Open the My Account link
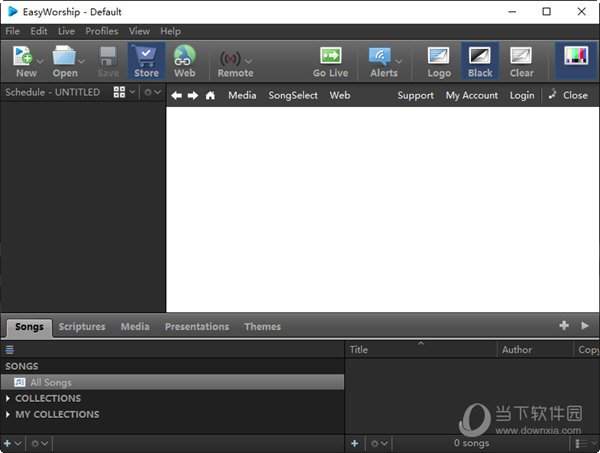Screen dimensions: 600x453 [x=472, y=96]
